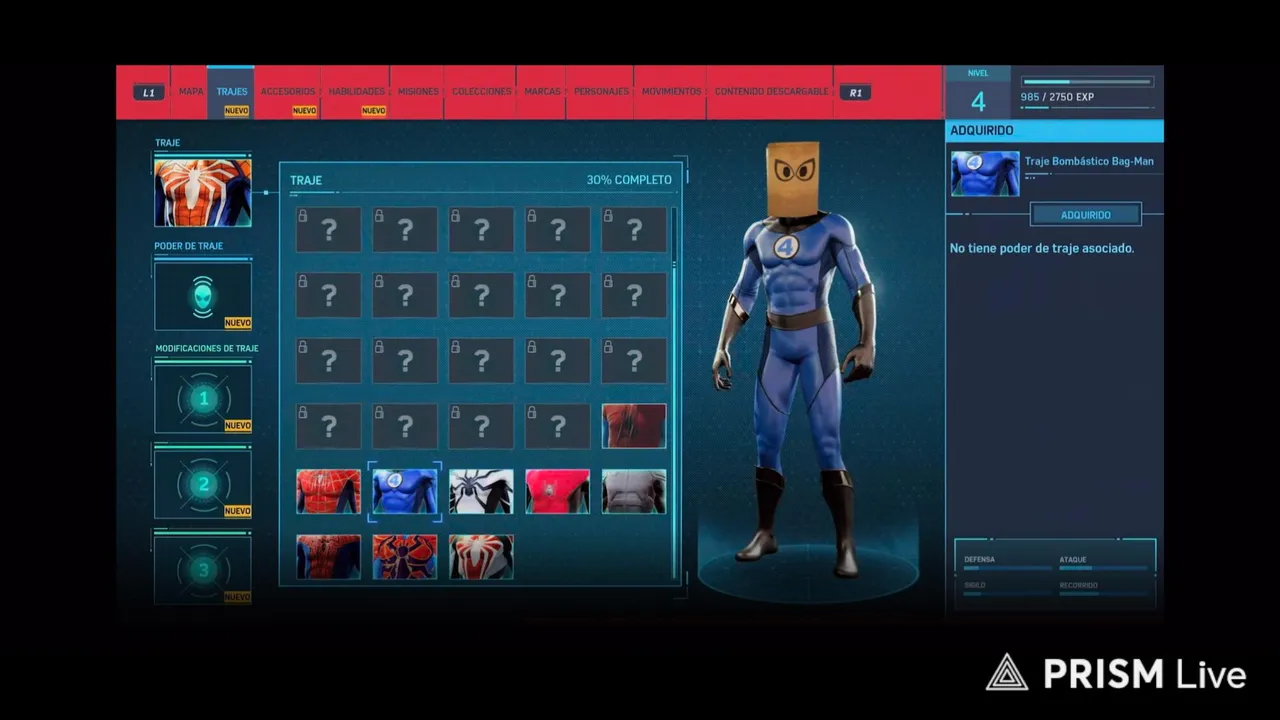The image size is (1280, 720).
Task: Click the NUEVO badge under ACCESORIOS
Action: (x=304, y=111)
